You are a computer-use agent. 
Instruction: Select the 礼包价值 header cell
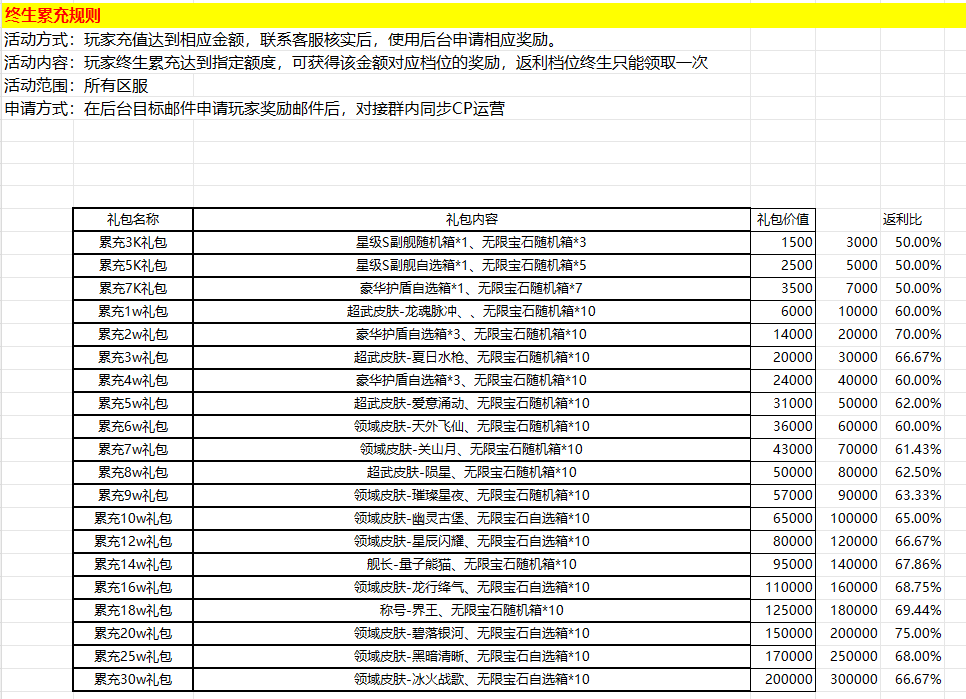(x=783, y=219)
